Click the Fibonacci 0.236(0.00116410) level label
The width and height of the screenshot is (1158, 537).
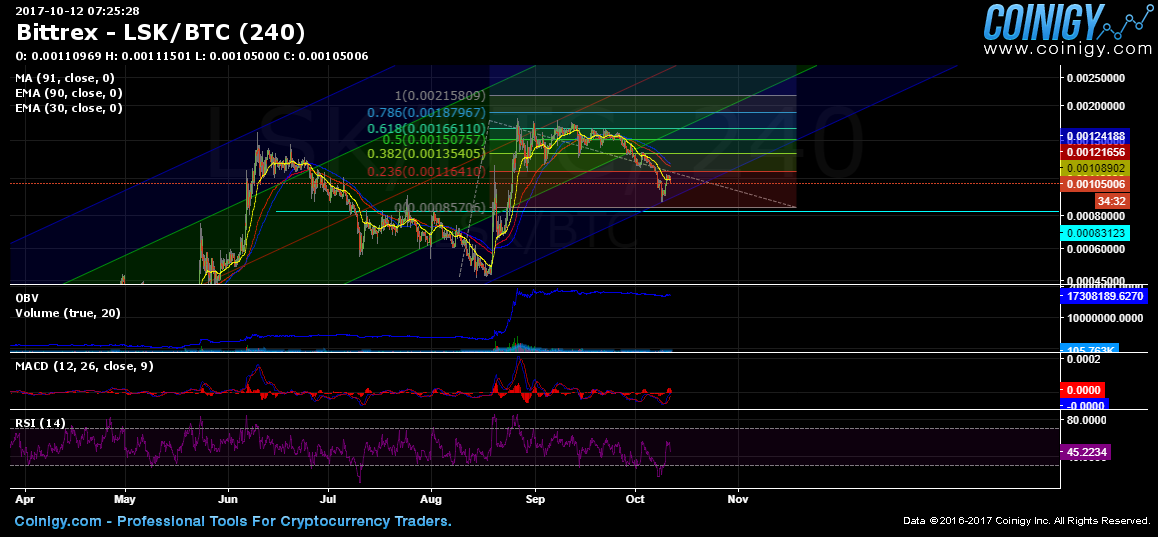[x=426, y=171]
